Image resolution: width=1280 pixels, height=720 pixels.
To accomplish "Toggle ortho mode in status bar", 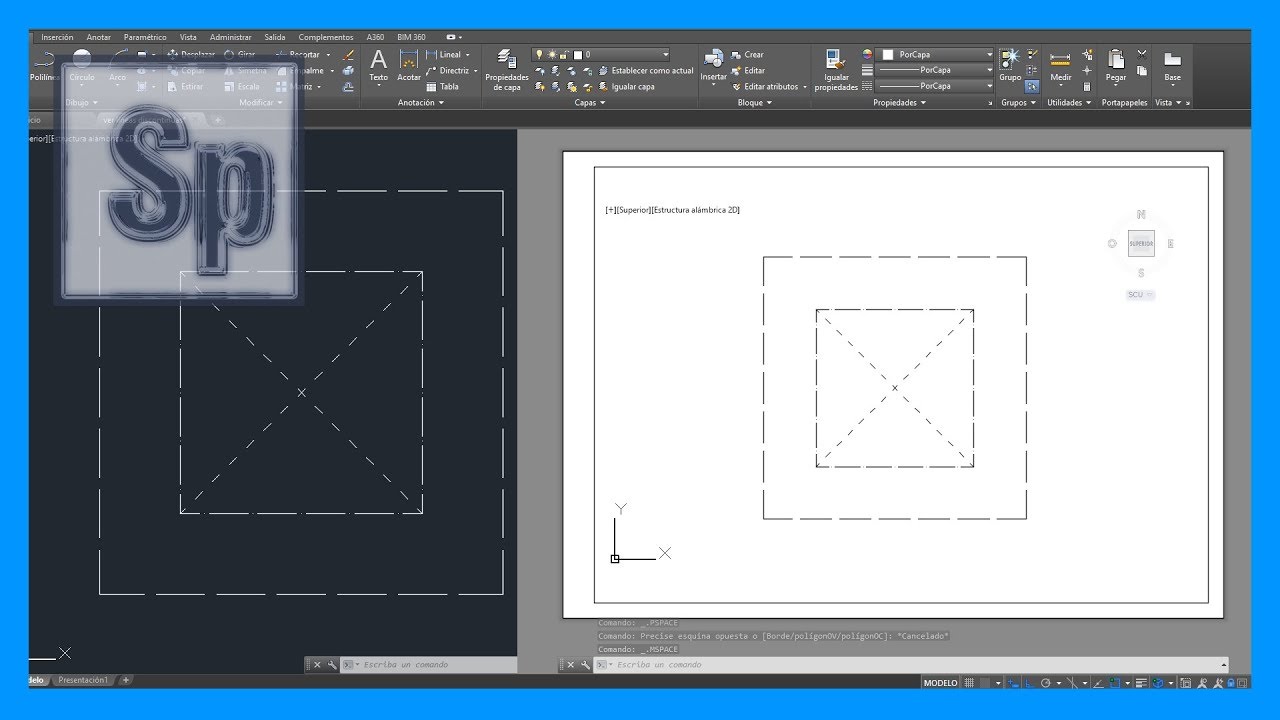I will (1029, 683).
